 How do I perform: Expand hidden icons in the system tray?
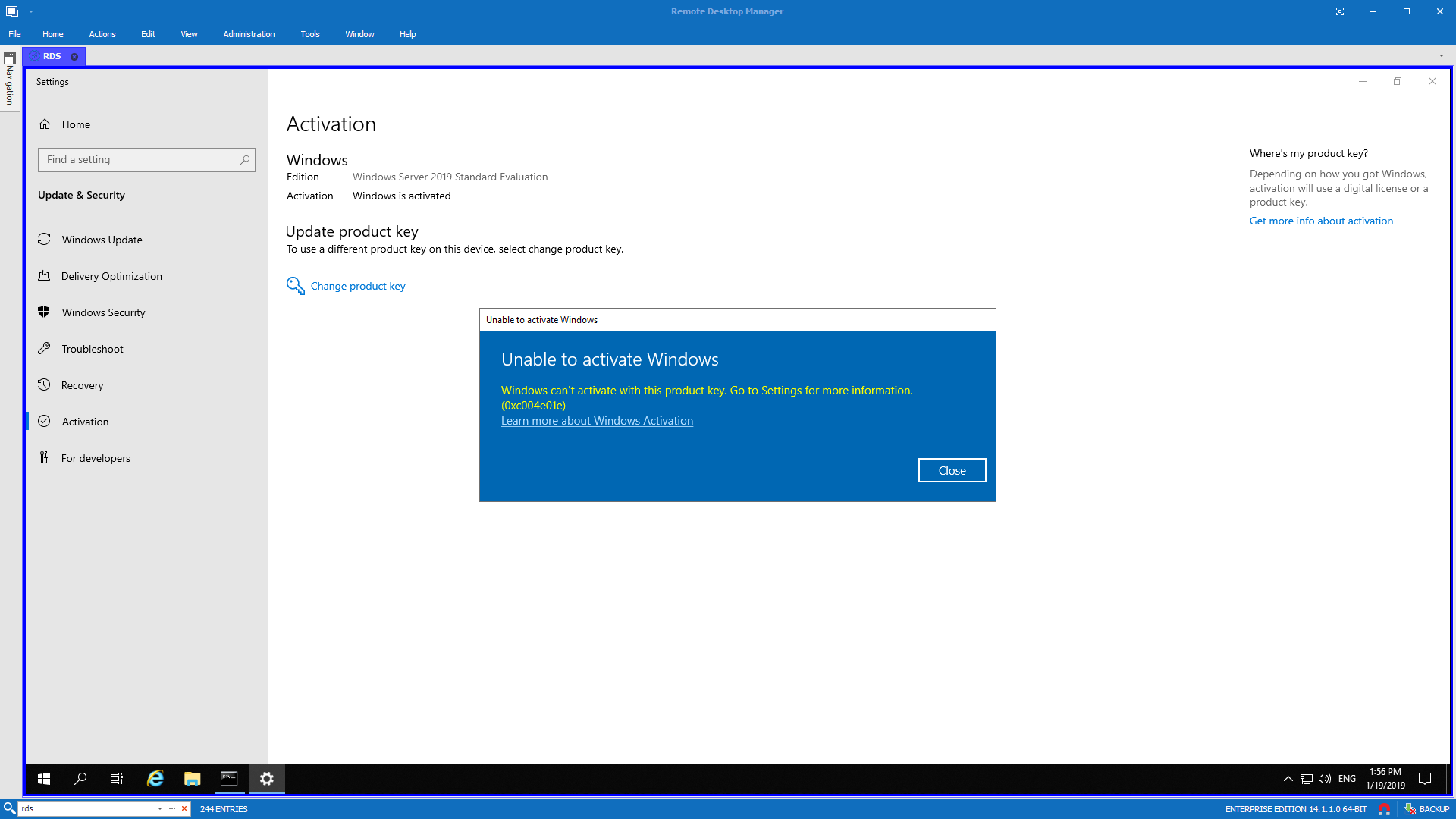[x=1288, y=779]
